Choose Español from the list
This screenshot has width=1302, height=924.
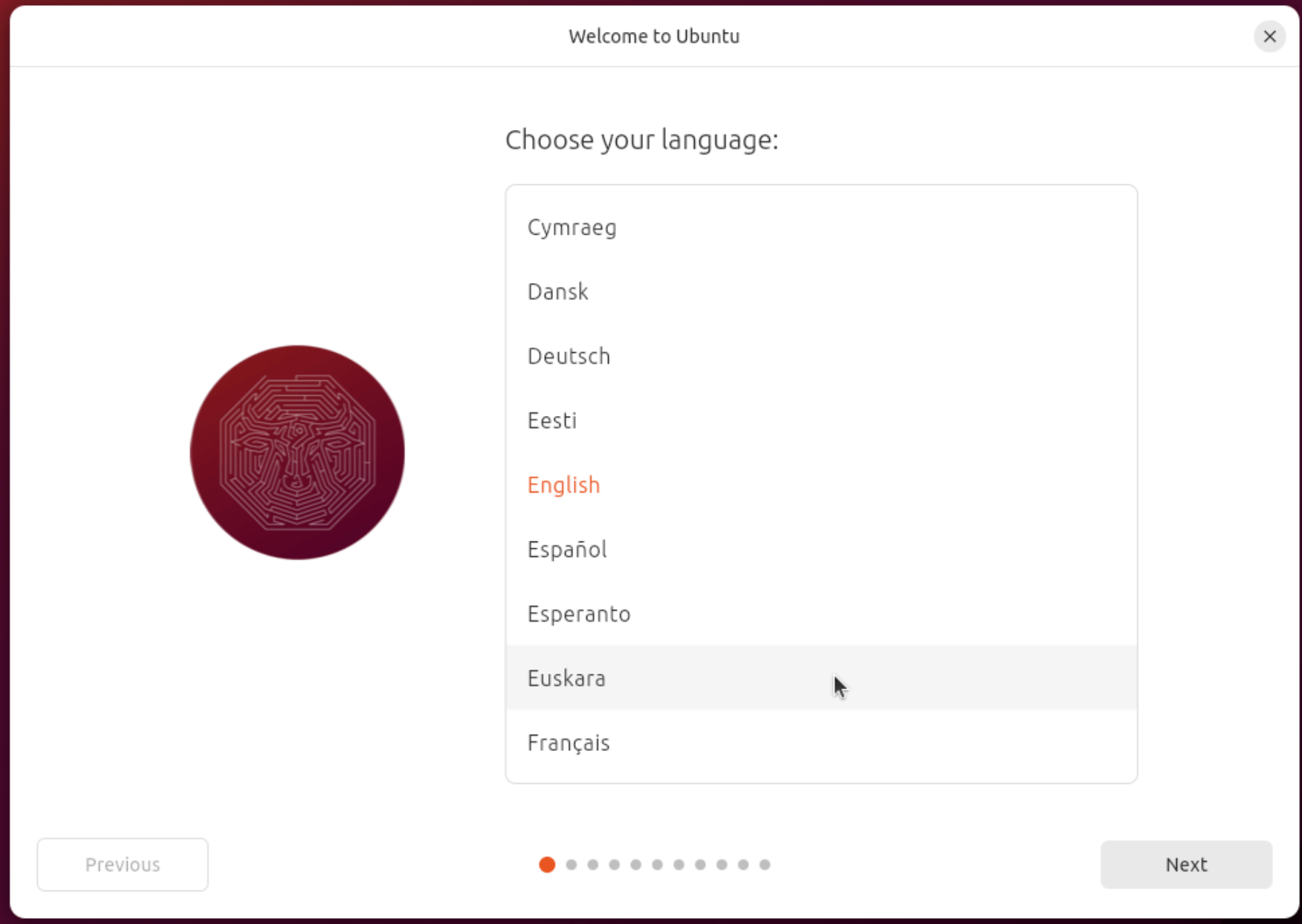tap(567, 550)
